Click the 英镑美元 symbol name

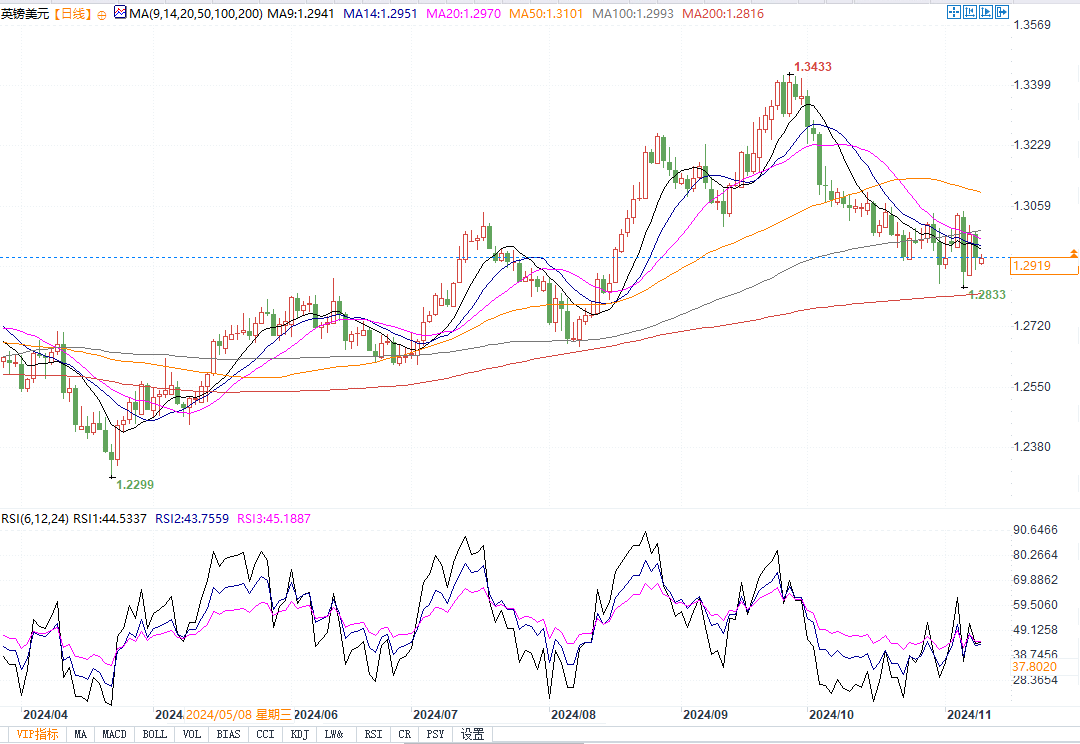coord(25,14)
